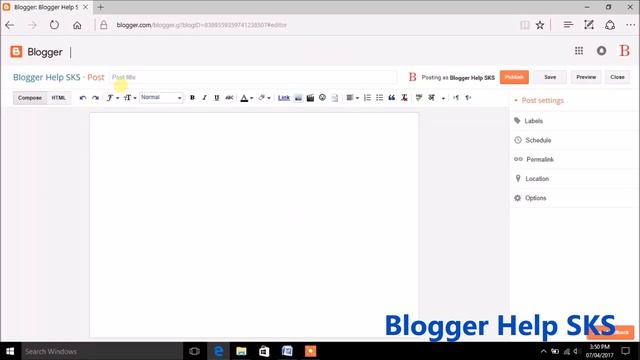Open Google notifications
The height and width of the screenshot is (360, 640).
point(601,51)
